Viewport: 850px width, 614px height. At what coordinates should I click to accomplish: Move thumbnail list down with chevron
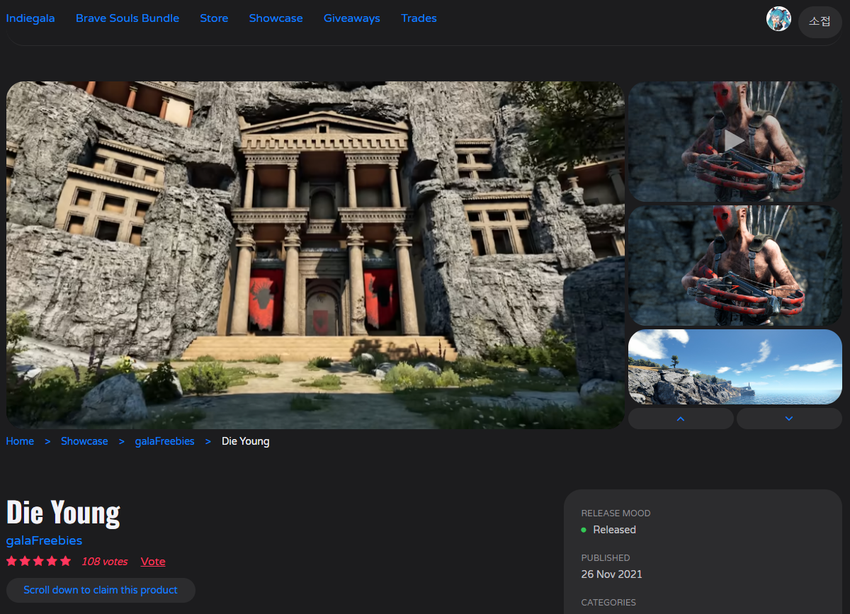pos(789,419)
